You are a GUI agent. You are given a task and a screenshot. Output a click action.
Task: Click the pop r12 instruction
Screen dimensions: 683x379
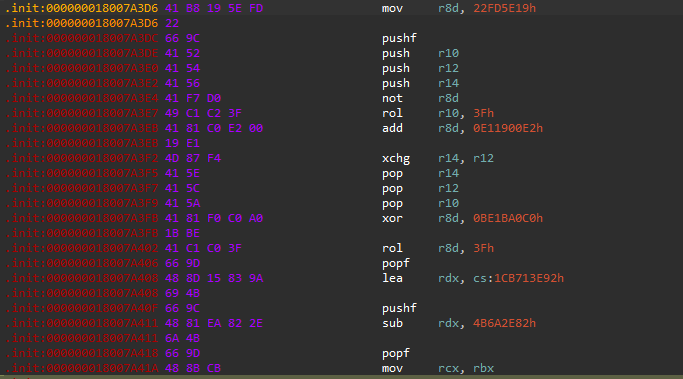(420, 189)
